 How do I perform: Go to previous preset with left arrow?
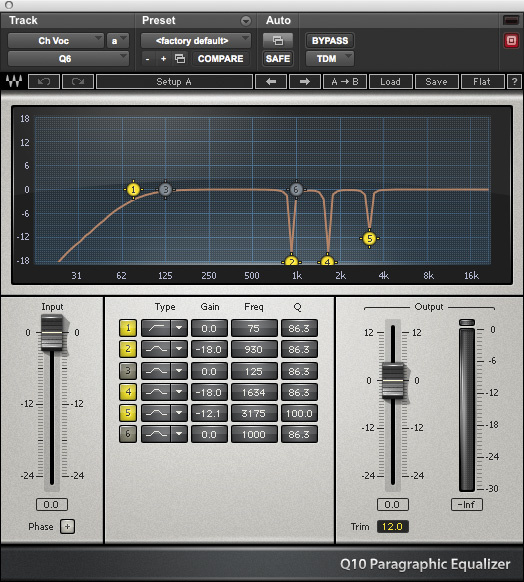tap(271, 82)
